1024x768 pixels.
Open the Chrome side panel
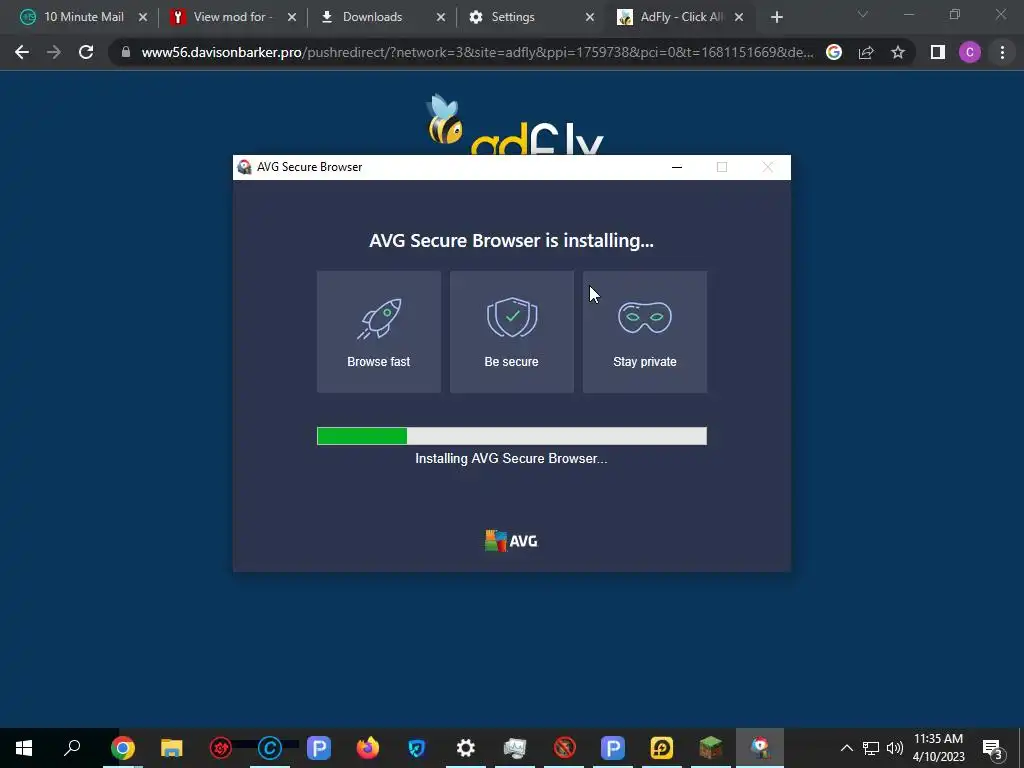(x=938, y=52)
